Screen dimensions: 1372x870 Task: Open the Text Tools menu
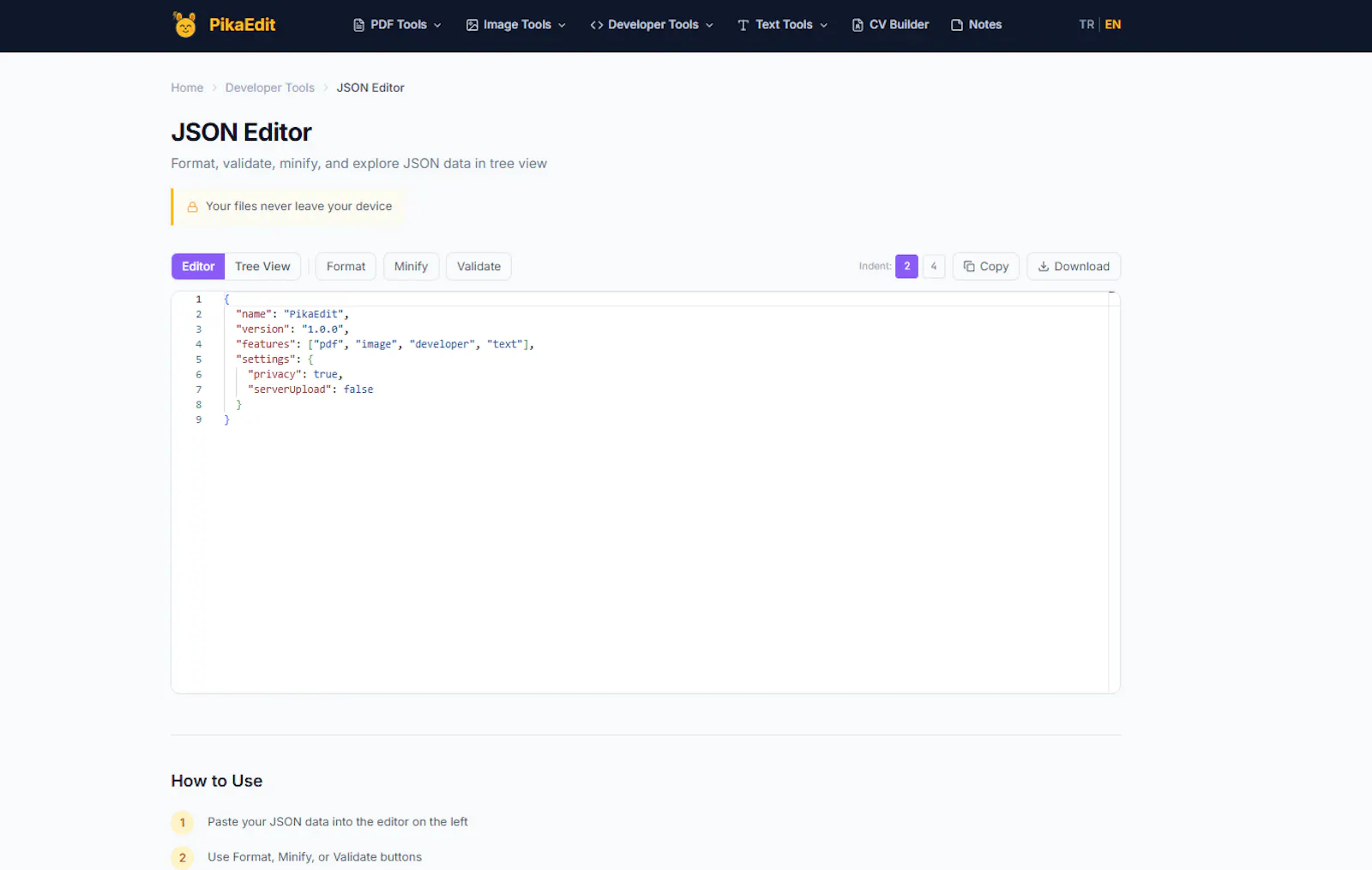[783, 25]
